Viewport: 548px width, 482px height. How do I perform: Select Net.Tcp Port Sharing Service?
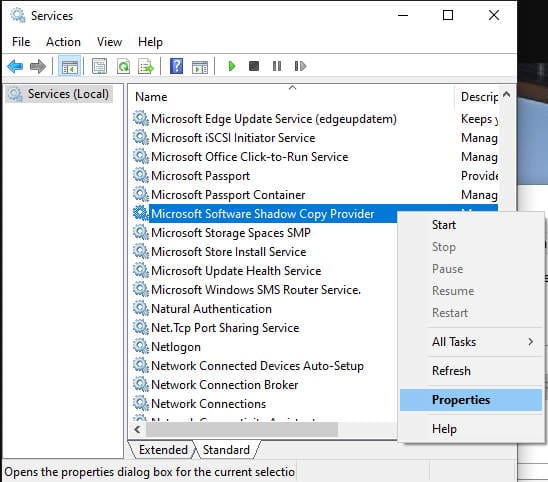point(225,328)
